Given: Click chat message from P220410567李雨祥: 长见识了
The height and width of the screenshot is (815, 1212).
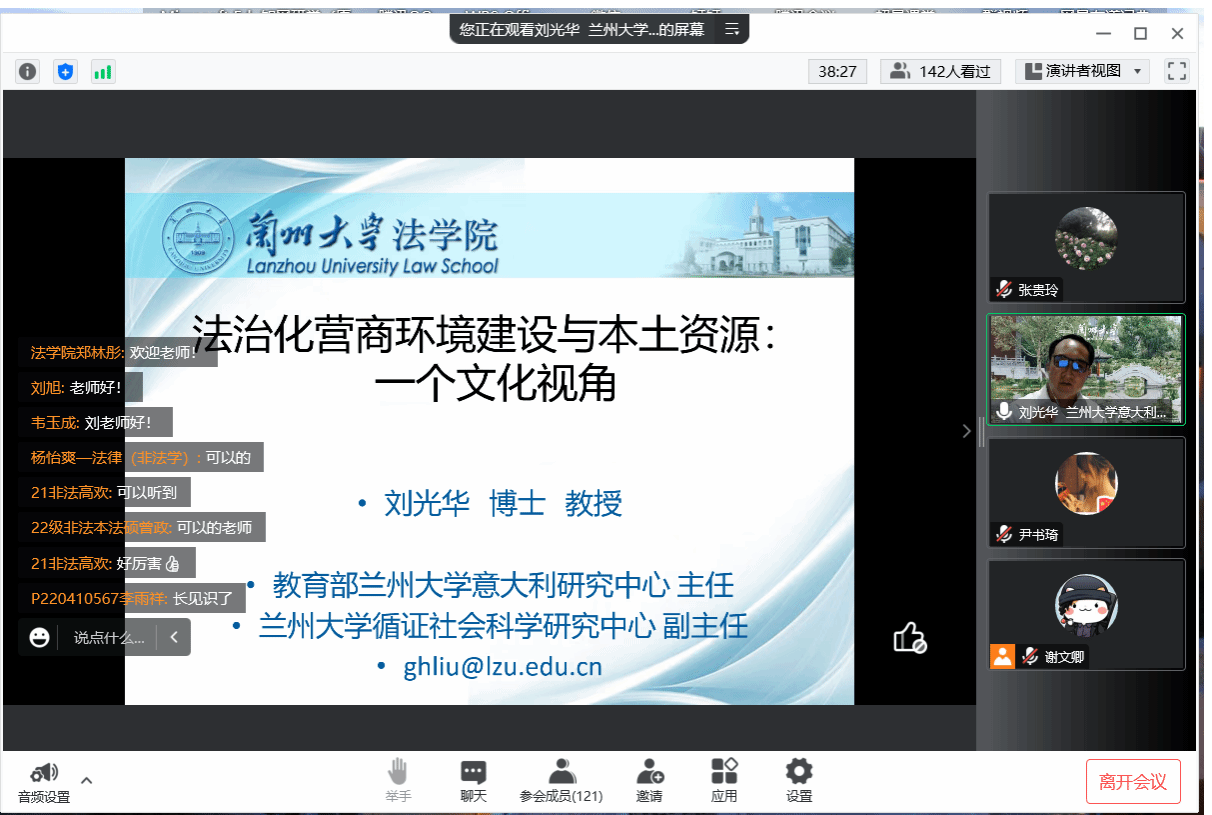Looking at the screenshot, I should click(x=132, y=598).
